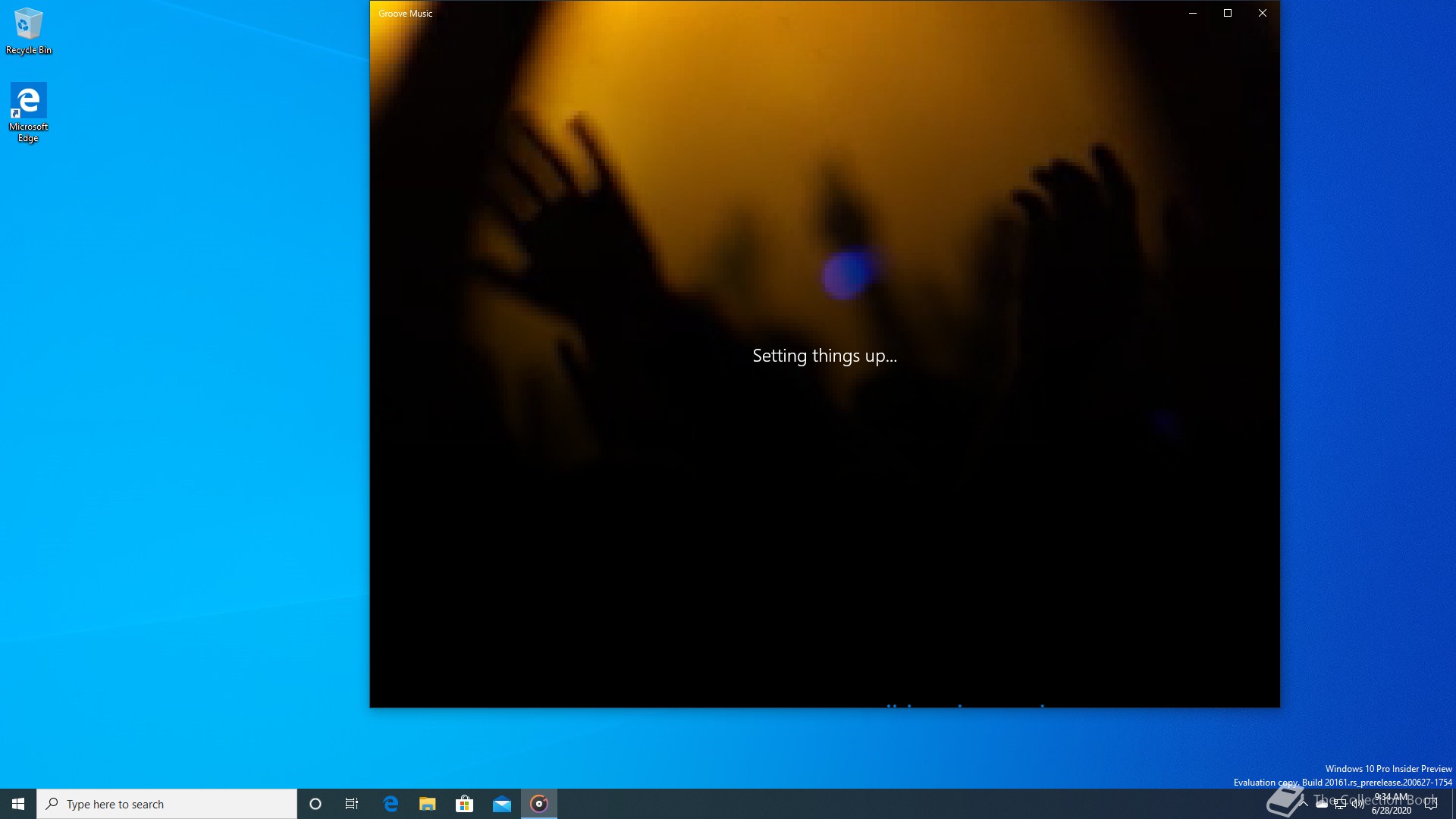Image resolution: width=1456 pixels, height=819 pixels.
Task: Click the Groove Music title bar text
Action: point(406,14)
